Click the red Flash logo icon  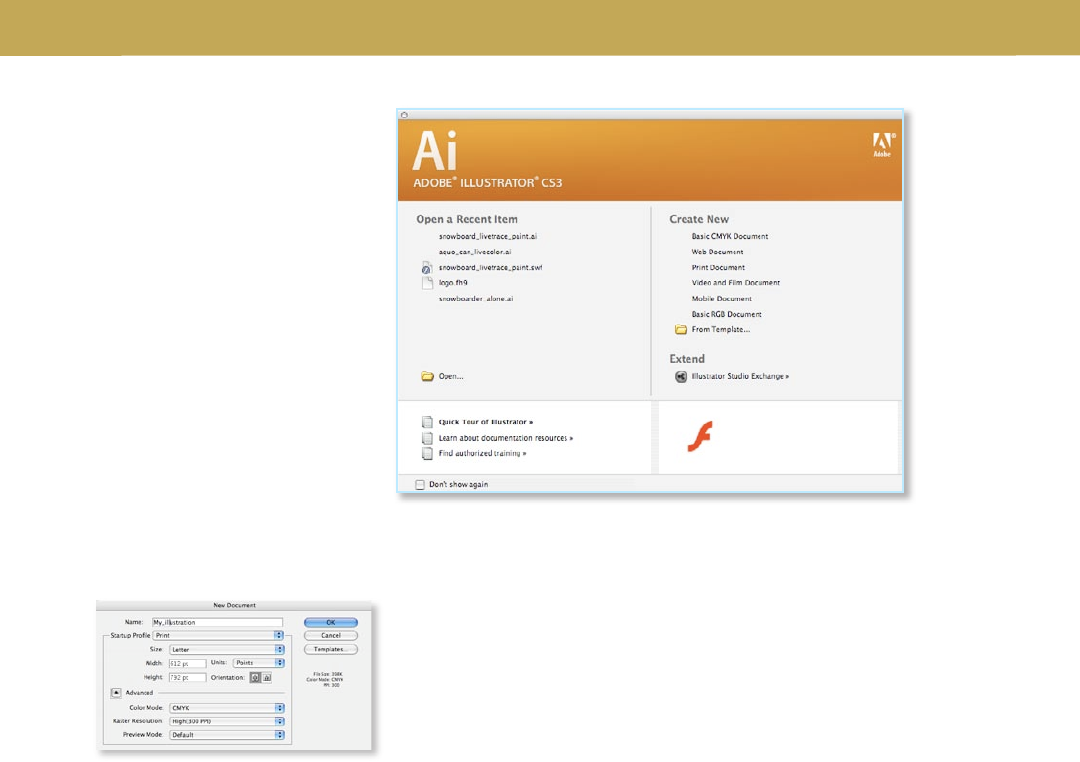click(x=700, y=436)
